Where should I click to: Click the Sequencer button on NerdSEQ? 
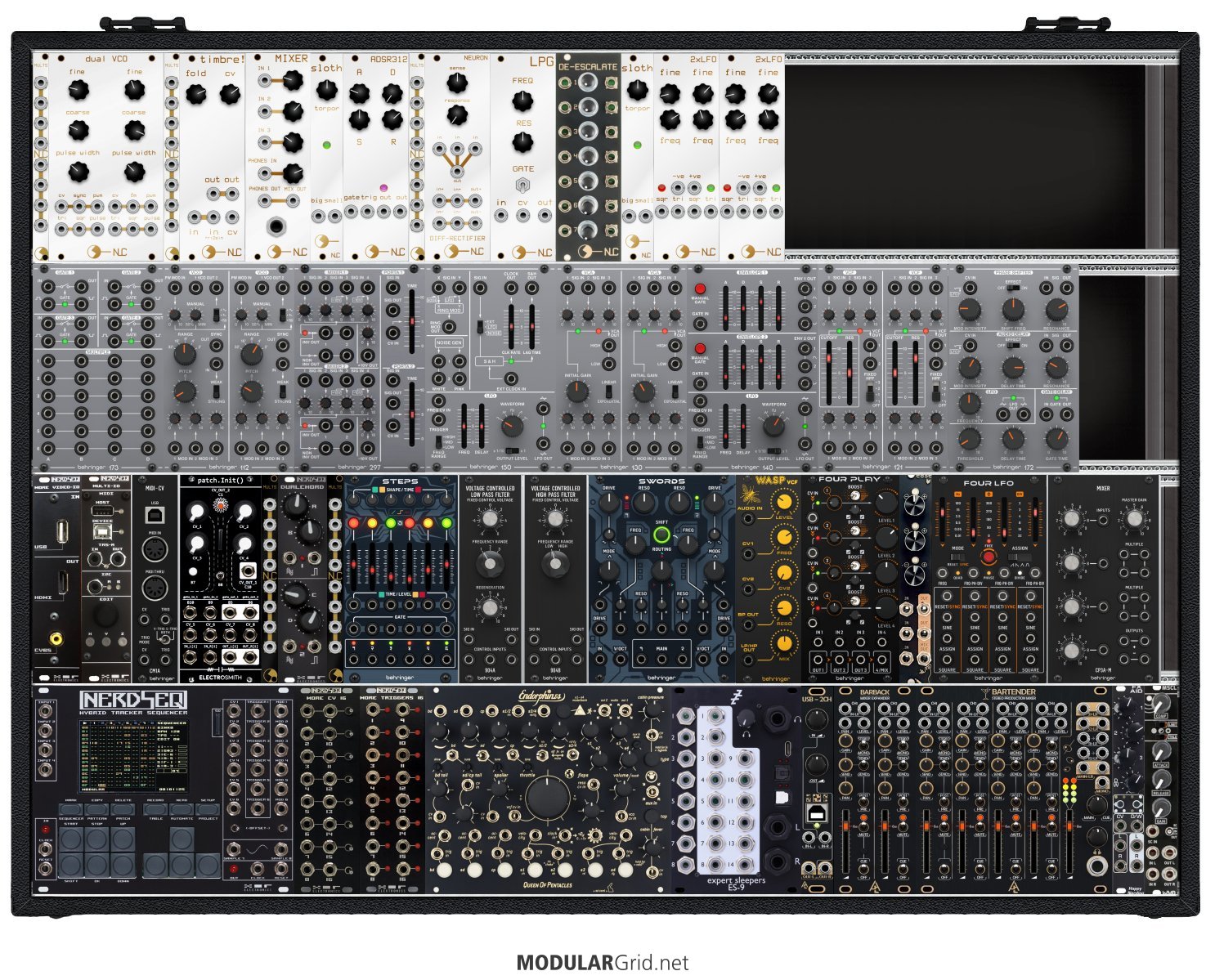(70, 808)
